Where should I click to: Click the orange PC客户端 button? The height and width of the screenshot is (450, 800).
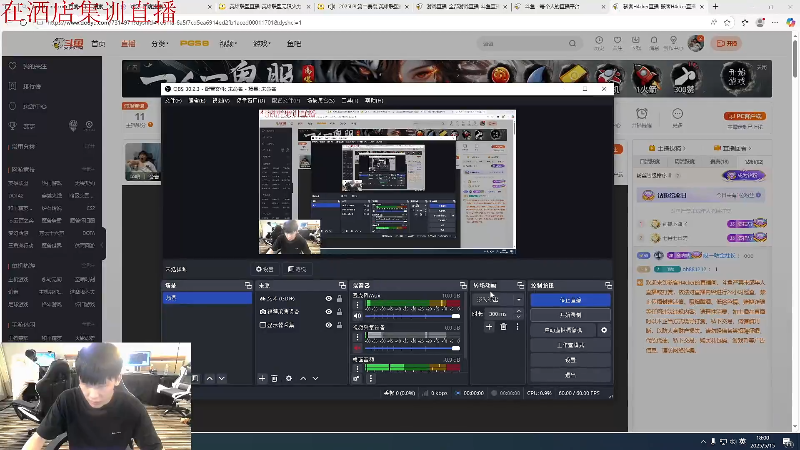point(745,116)
